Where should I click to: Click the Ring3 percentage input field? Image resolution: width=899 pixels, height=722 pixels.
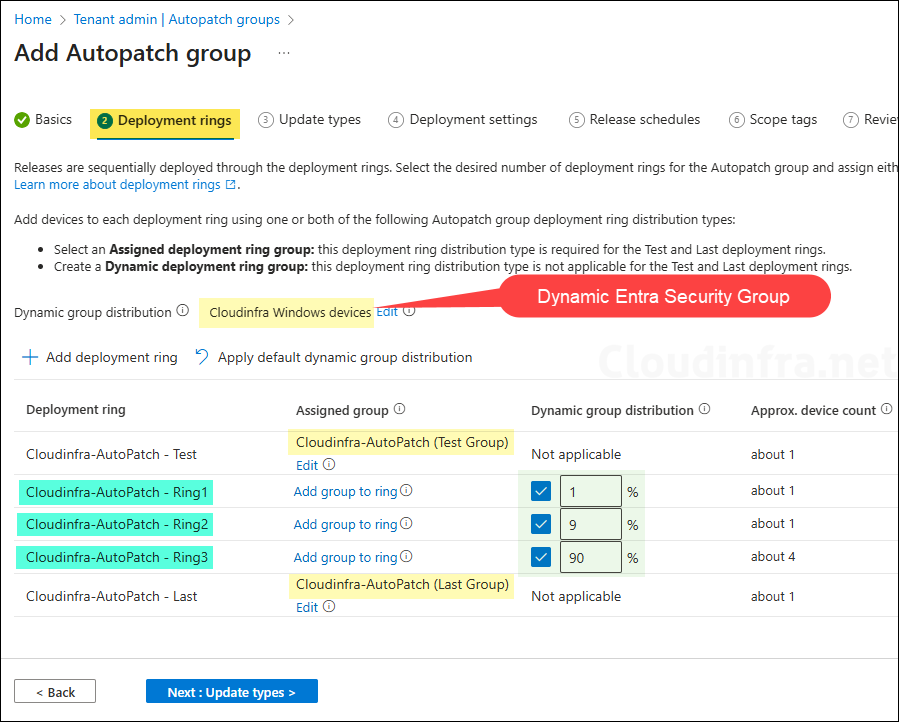coord(589,557)
